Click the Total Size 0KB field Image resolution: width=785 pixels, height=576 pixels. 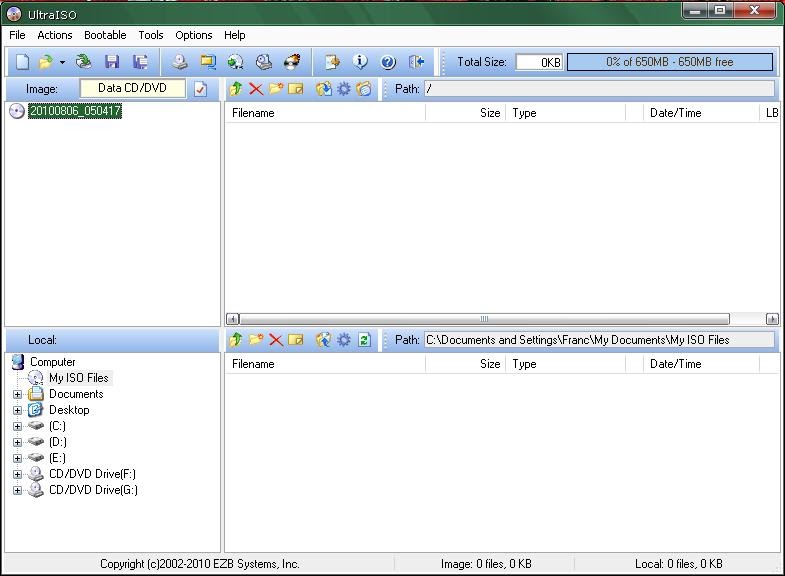[539, 62]
